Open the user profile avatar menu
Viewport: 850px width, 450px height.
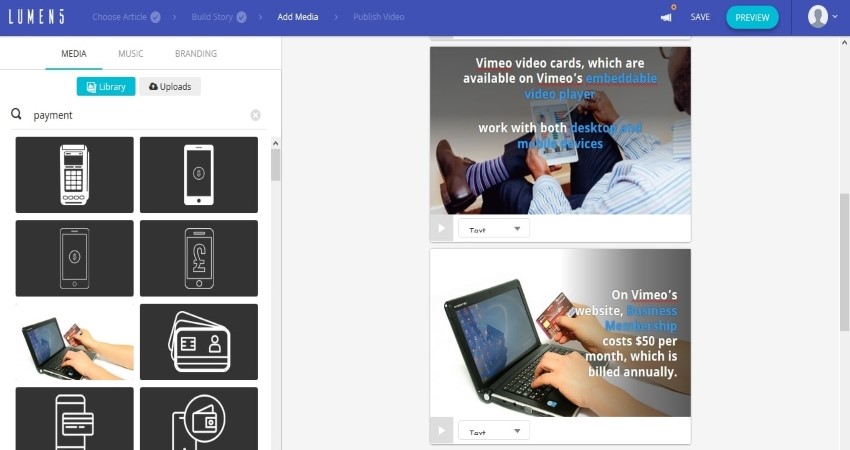tap(817, 16)
